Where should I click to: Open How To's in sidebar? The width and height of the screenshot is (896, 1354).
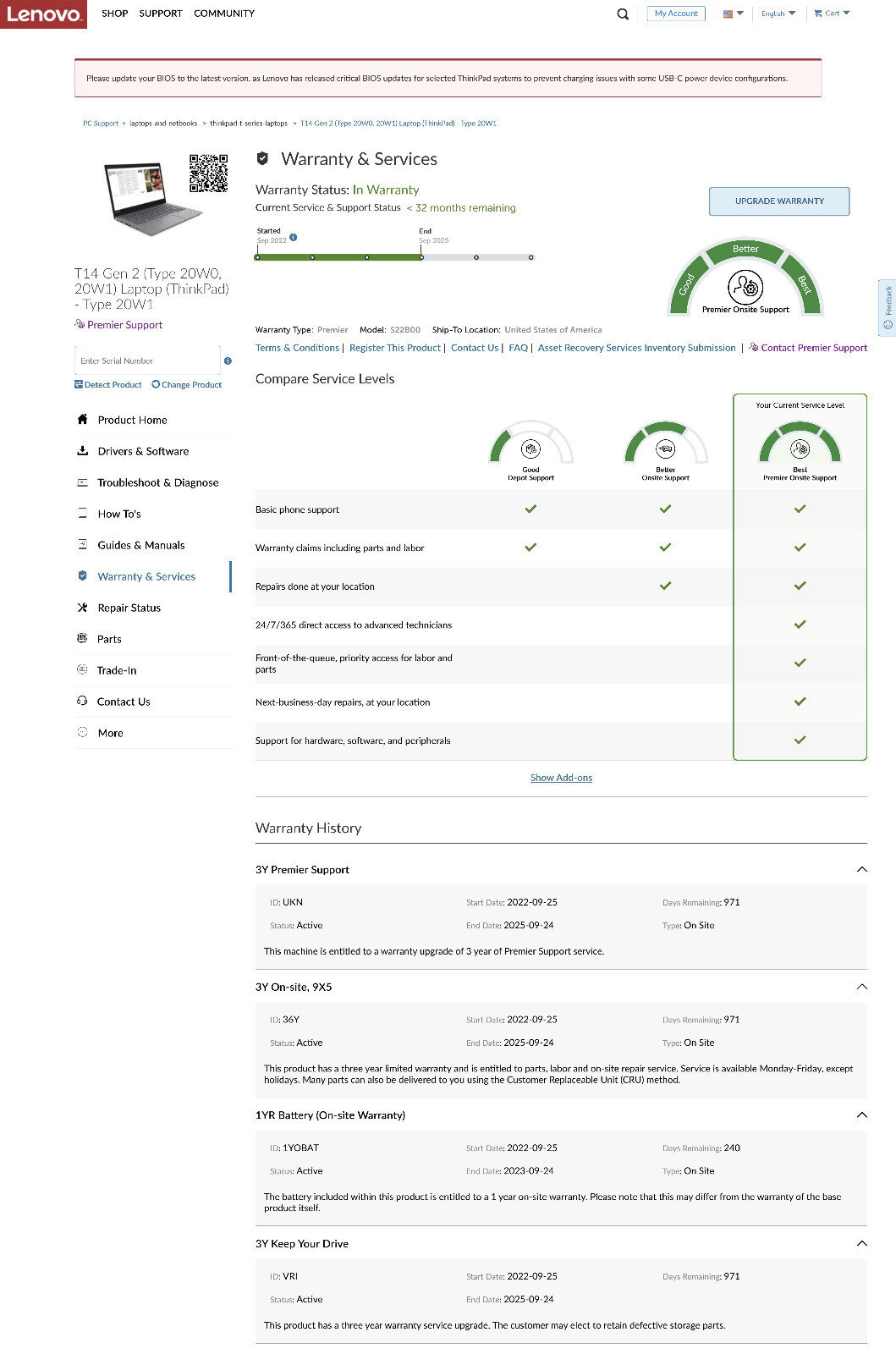point(119,514)
